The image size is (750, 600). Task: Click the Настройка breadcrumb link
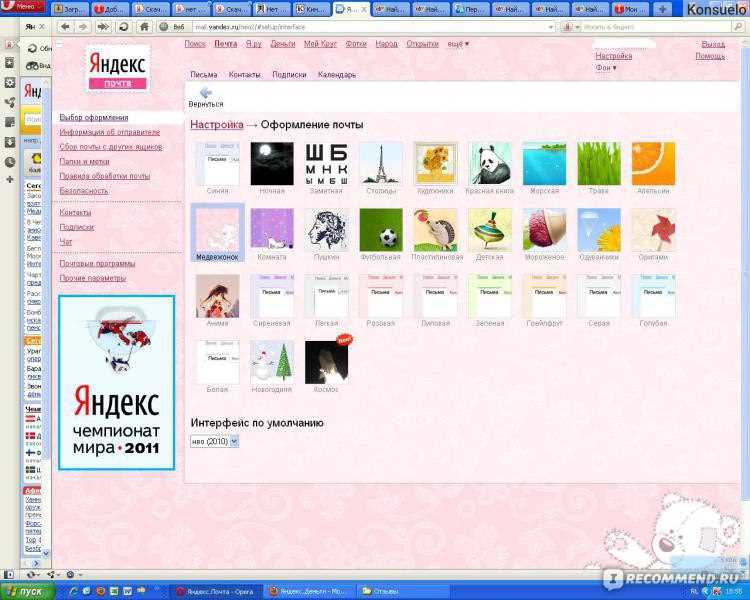click(x=217, y=125)
